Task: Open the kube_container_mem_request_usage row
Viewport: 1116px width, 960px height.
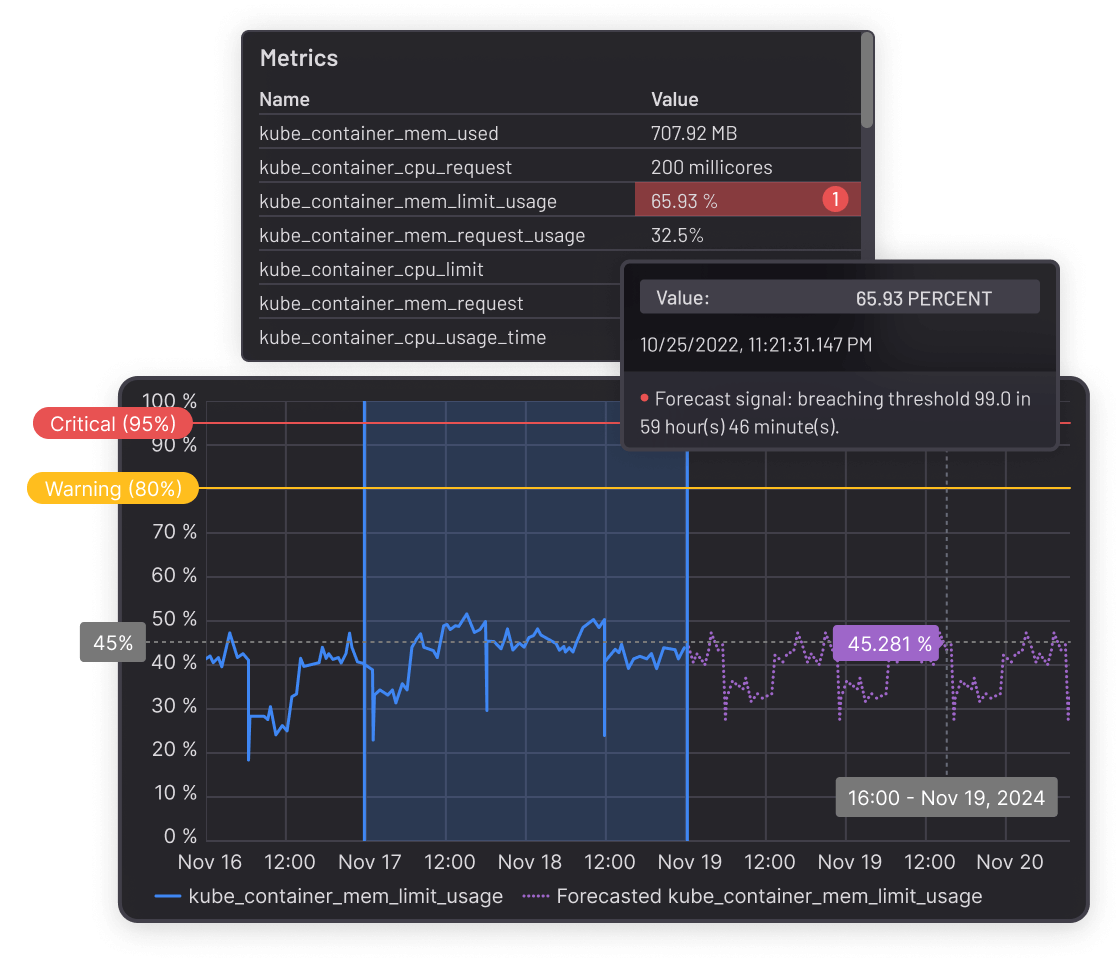Action: click(421, 235)
